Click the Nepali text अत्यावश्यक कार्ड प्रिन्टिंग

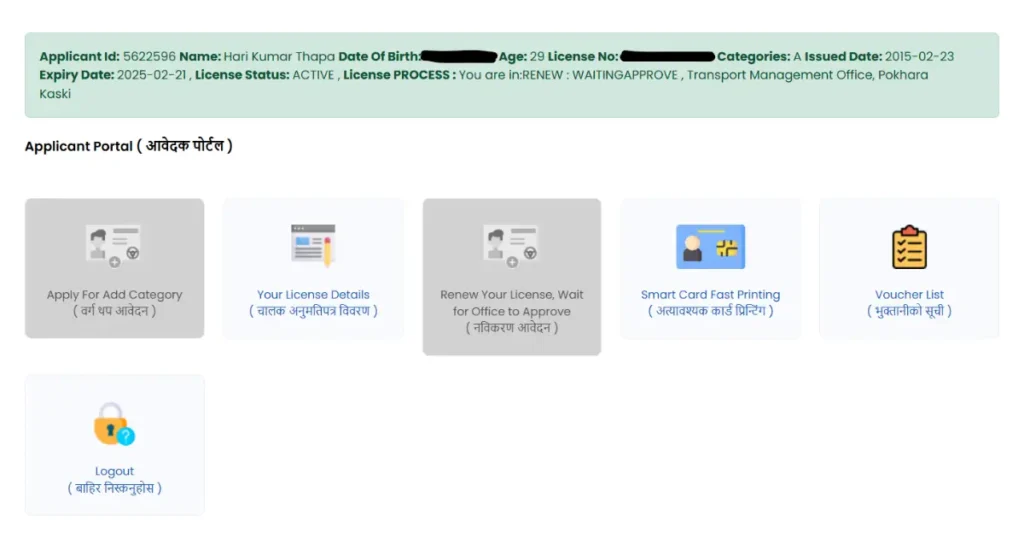point(711,311)
